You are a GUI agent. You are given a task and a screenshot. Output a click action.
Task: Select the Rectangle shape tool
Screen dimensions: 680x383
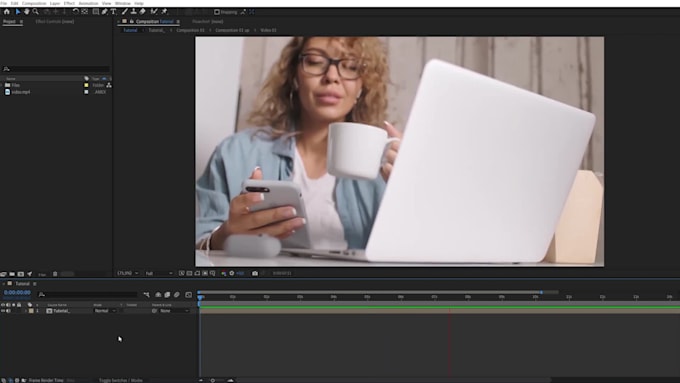tap(95, 12)
